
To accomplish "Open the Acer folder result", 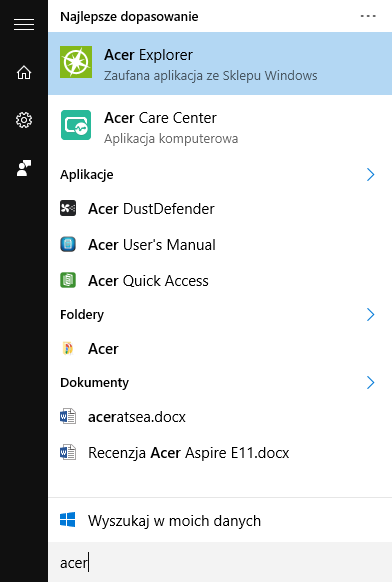I will click(220, 349).
